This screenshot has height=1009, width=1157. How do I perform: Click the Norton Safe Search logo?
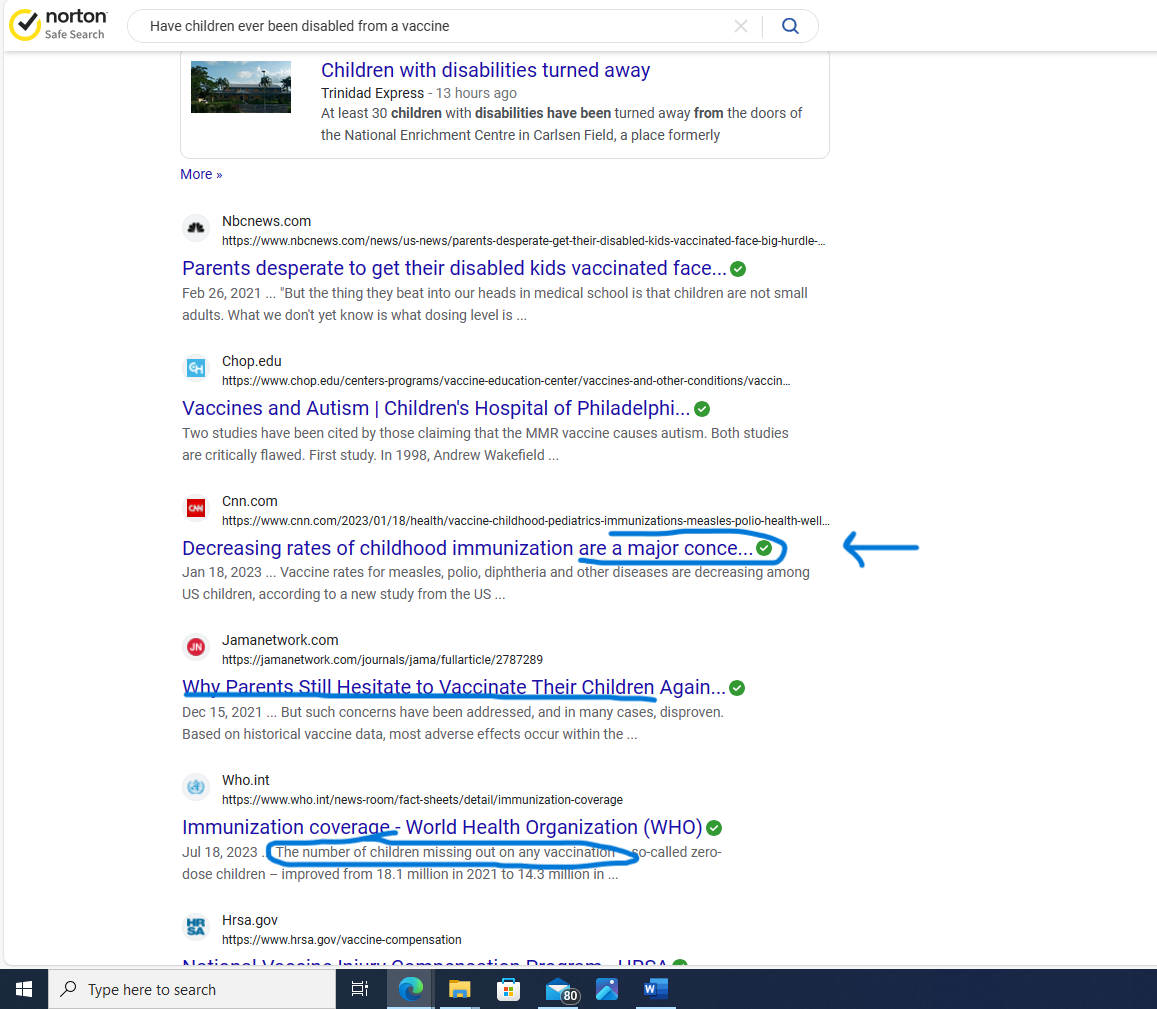[x=58, y=24]
